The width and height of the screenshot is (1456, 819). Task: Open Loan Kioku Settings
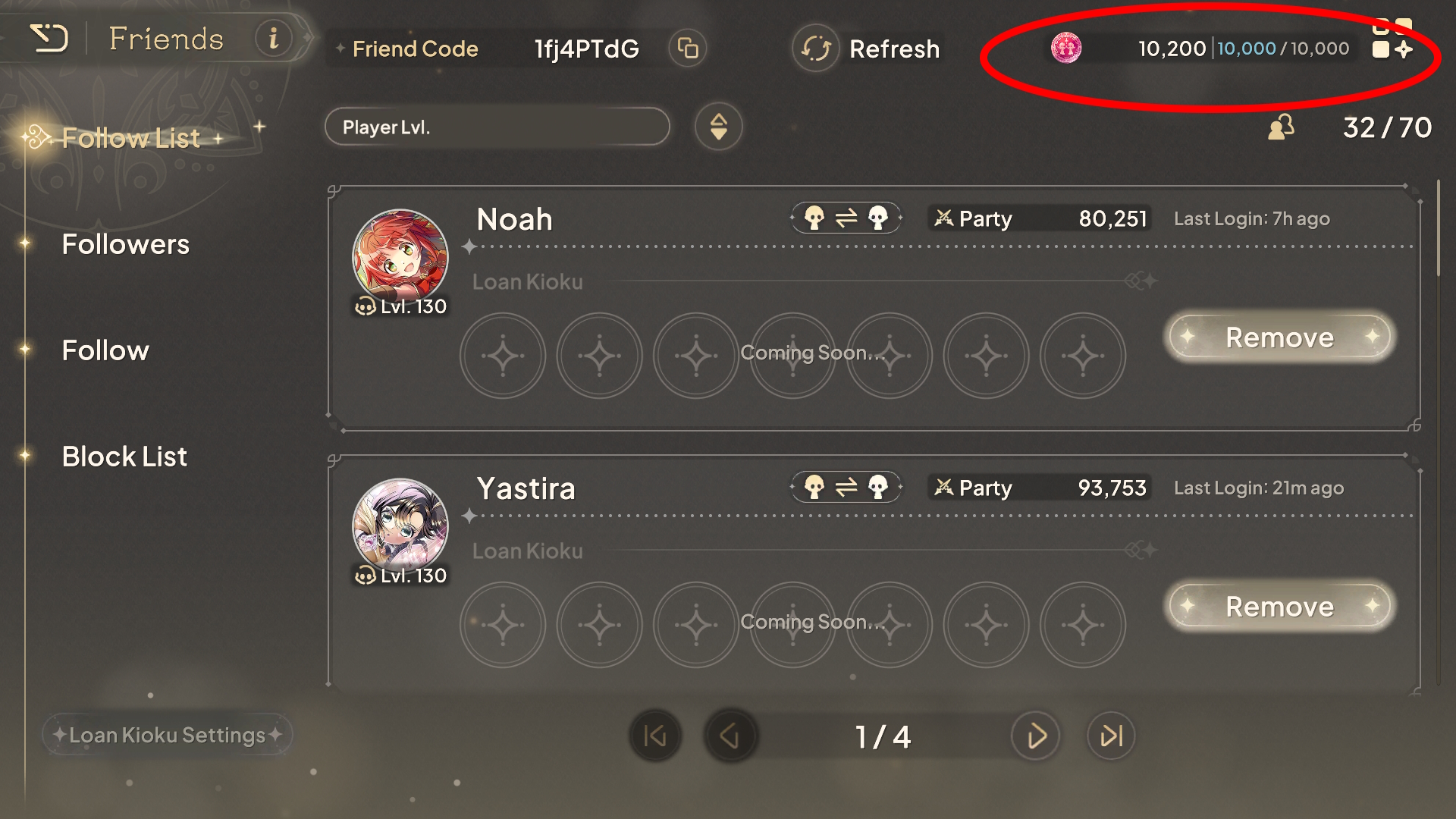tap(167, 735)
